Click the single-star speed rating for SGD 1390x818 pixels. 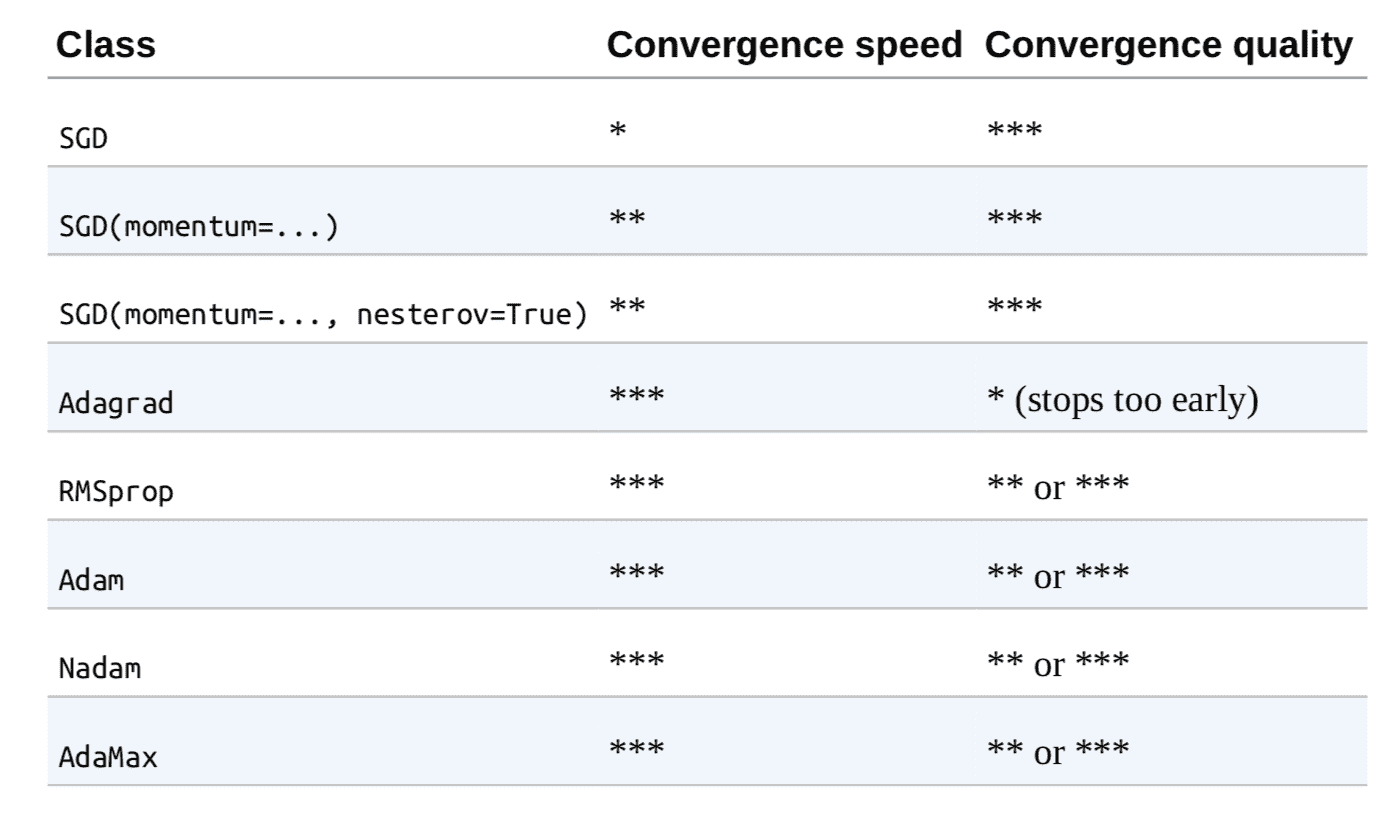click(x=618, y=131)
